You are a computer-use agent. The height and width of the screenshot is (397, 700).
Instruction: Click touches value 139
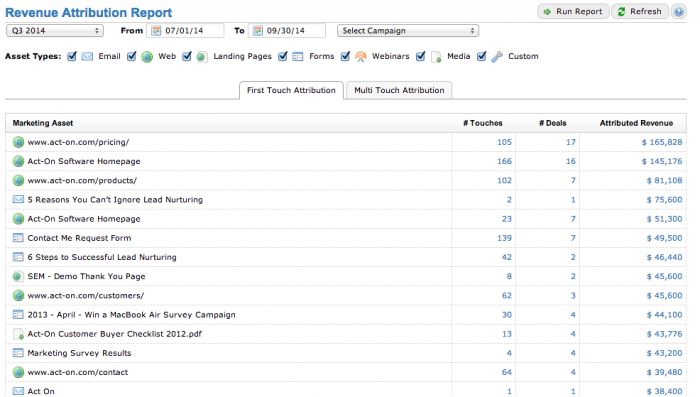[x=504, y=238]
